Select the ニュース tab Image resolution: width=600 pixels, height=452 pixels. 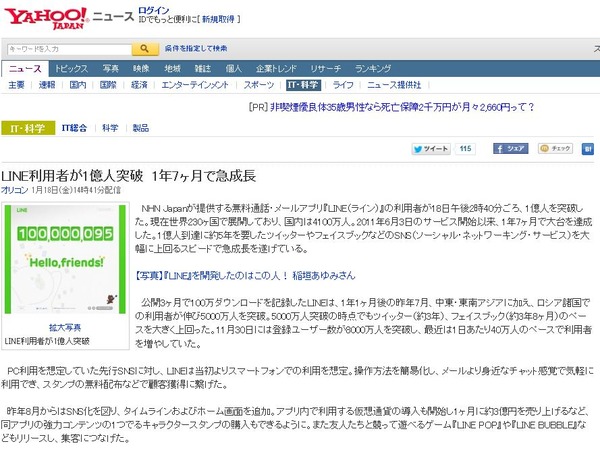[25, 69]
